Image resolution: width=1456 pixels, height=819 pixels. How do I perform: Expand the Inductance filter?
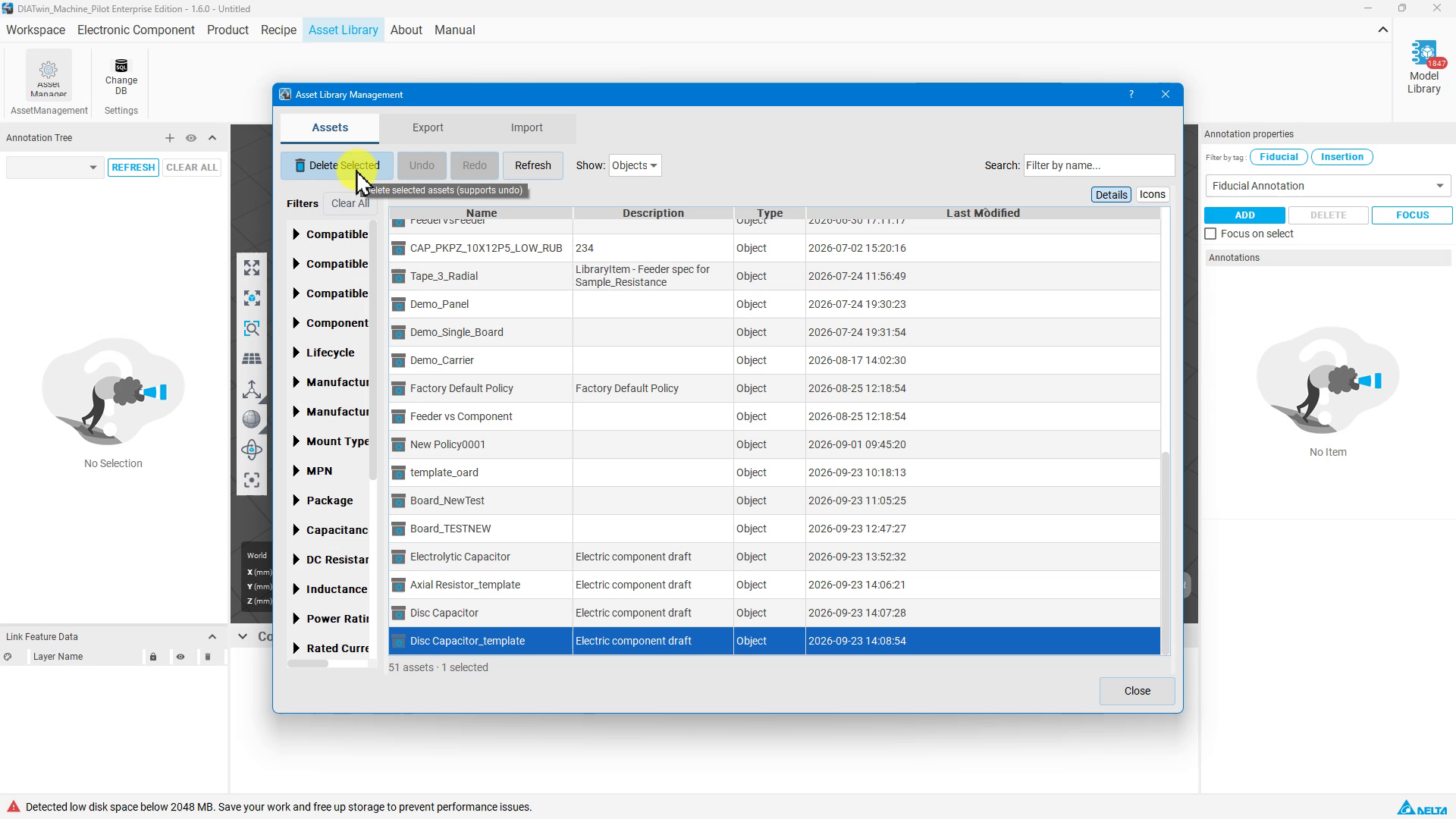click(x=296, y=589)
